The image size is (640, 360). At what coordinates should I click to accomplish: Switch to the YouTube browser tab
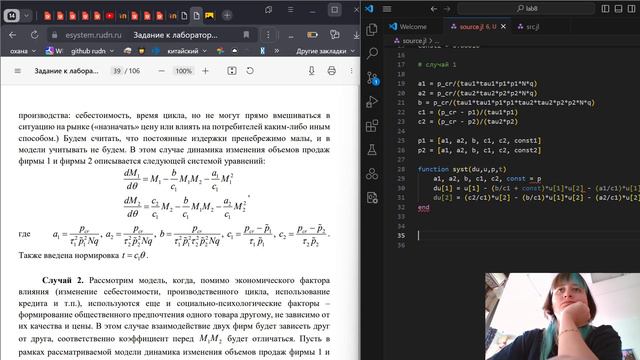pos(110,16)
